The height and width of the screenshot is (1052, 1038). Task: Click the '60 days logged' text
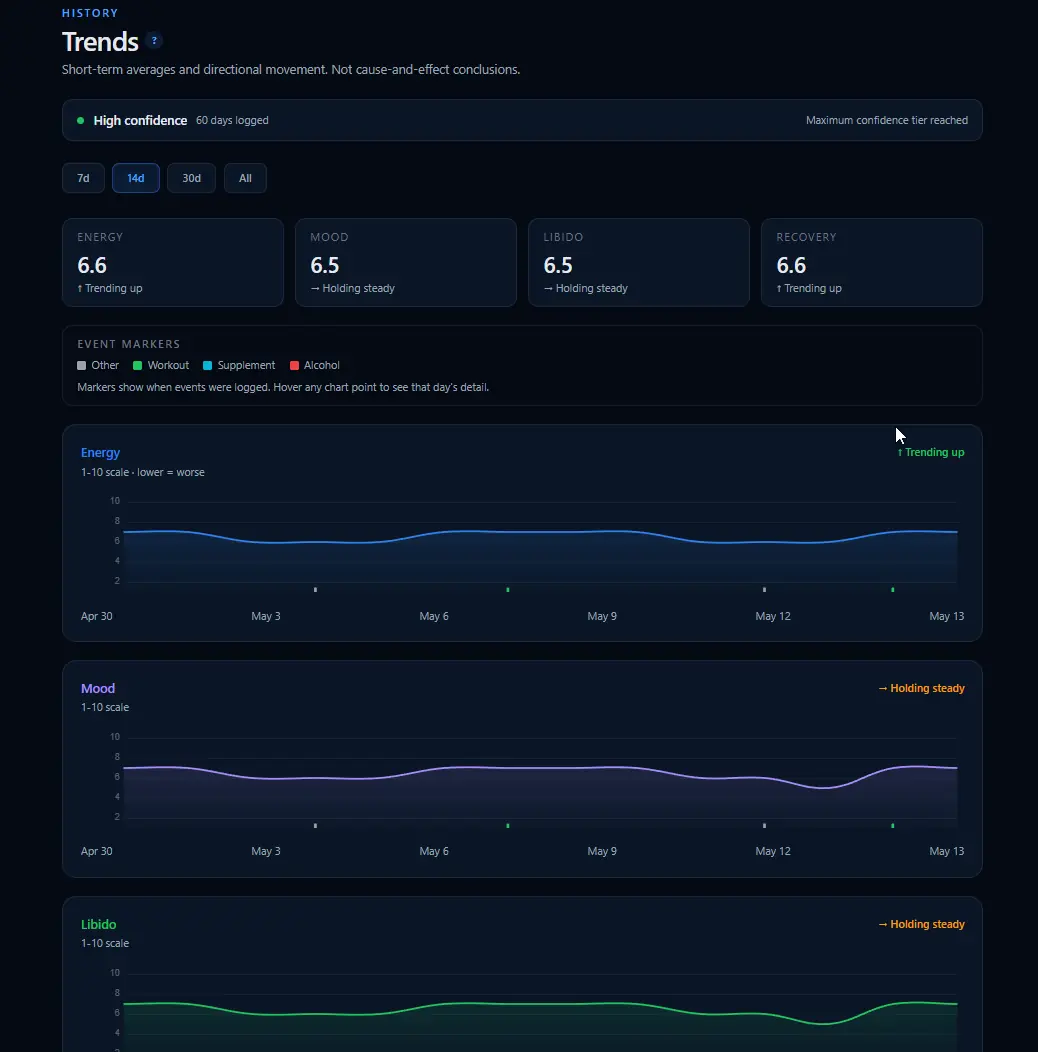point(232,120)
